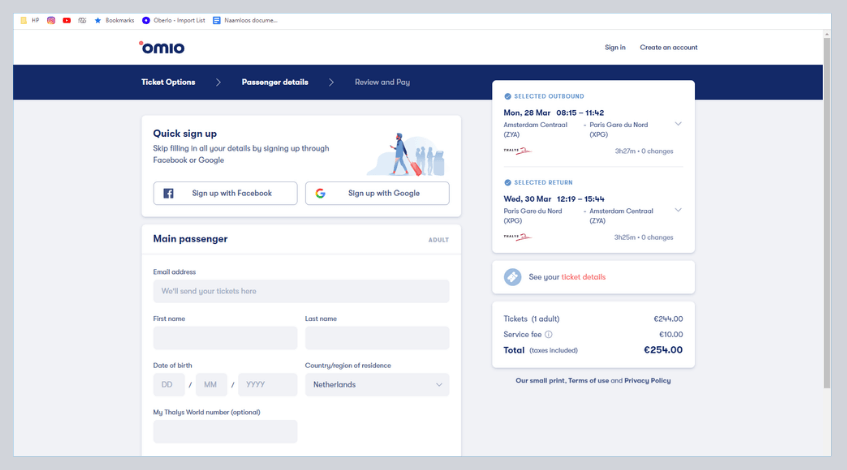Open the YouTube bookmark icon
This screenshot has width=847, height=470.
click(66, 21)
